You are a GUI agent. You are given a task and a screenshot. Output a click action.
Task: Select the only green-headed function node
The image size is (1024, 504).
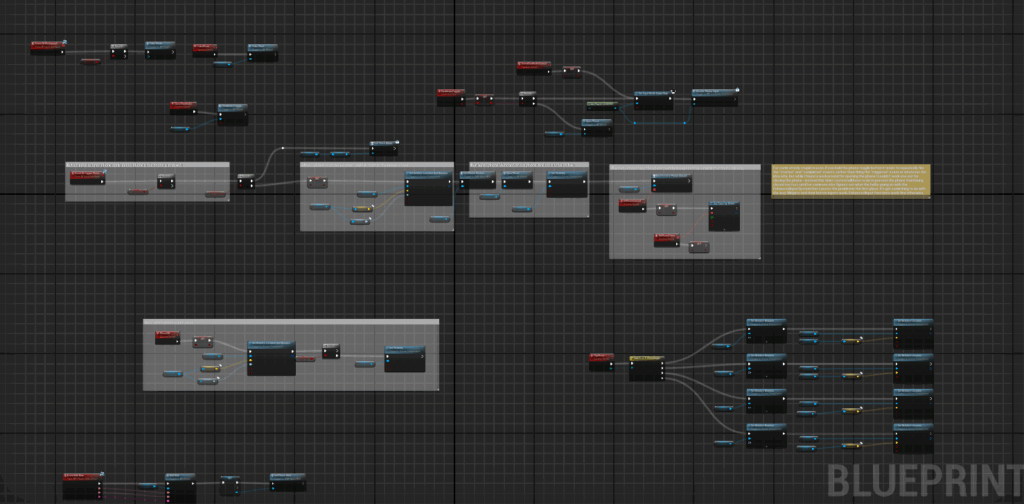click(x=600, y=104)
